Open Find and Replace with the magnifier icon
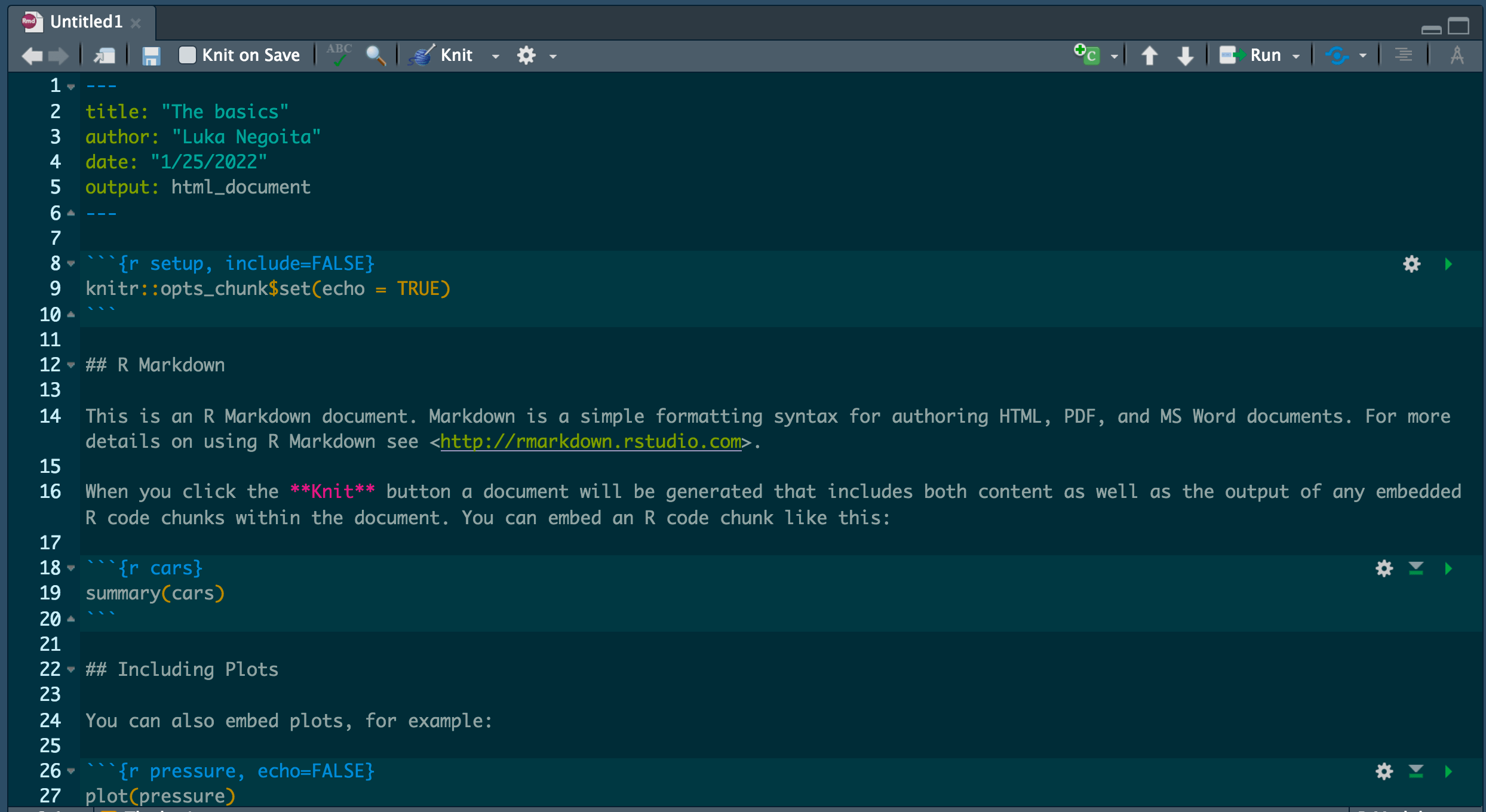1486x812 pixels. coord(376,55)
